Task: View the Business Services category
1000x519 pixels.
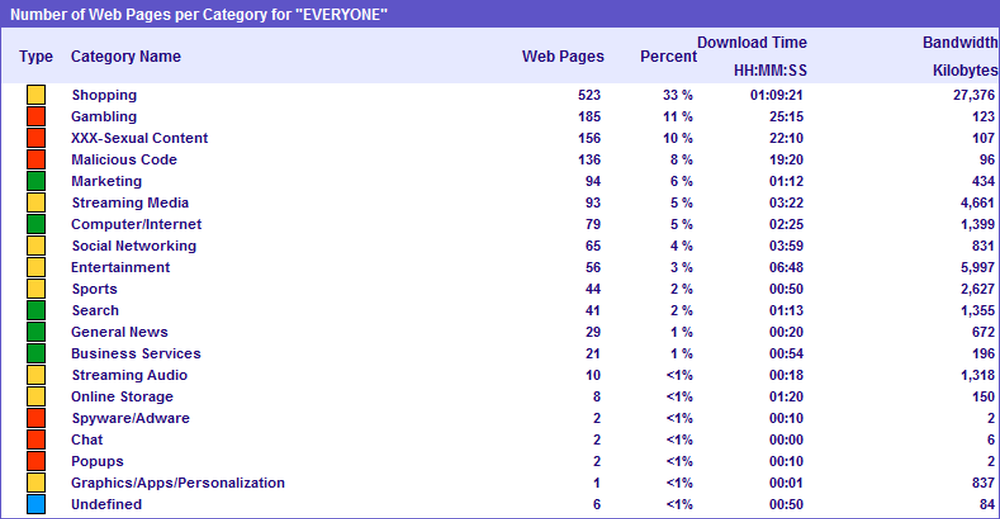Action: [x=136, y=353]
